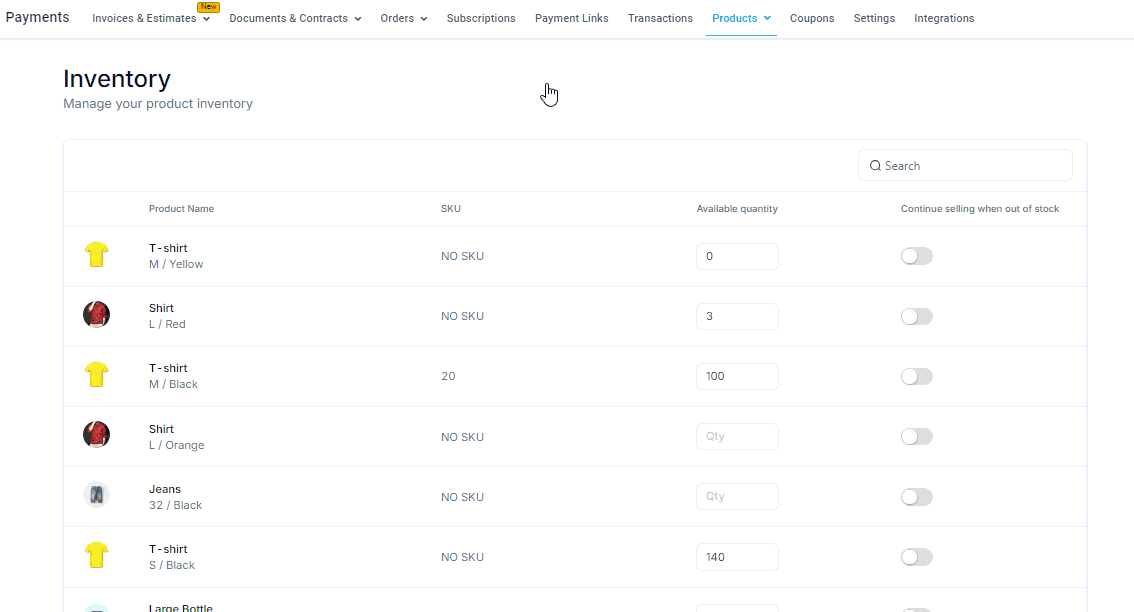Toggle continue selling for T-shirt M / Yellow
The width and height of the screenshot is (1134, 612).
coord(916,256)
